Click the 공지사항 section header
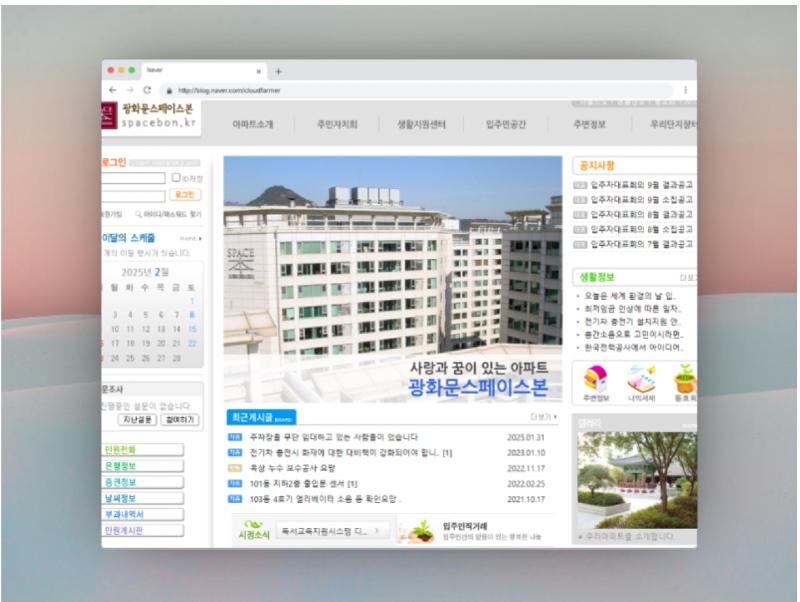Viewport: 800px width, 602px height. tap(597, 166)
